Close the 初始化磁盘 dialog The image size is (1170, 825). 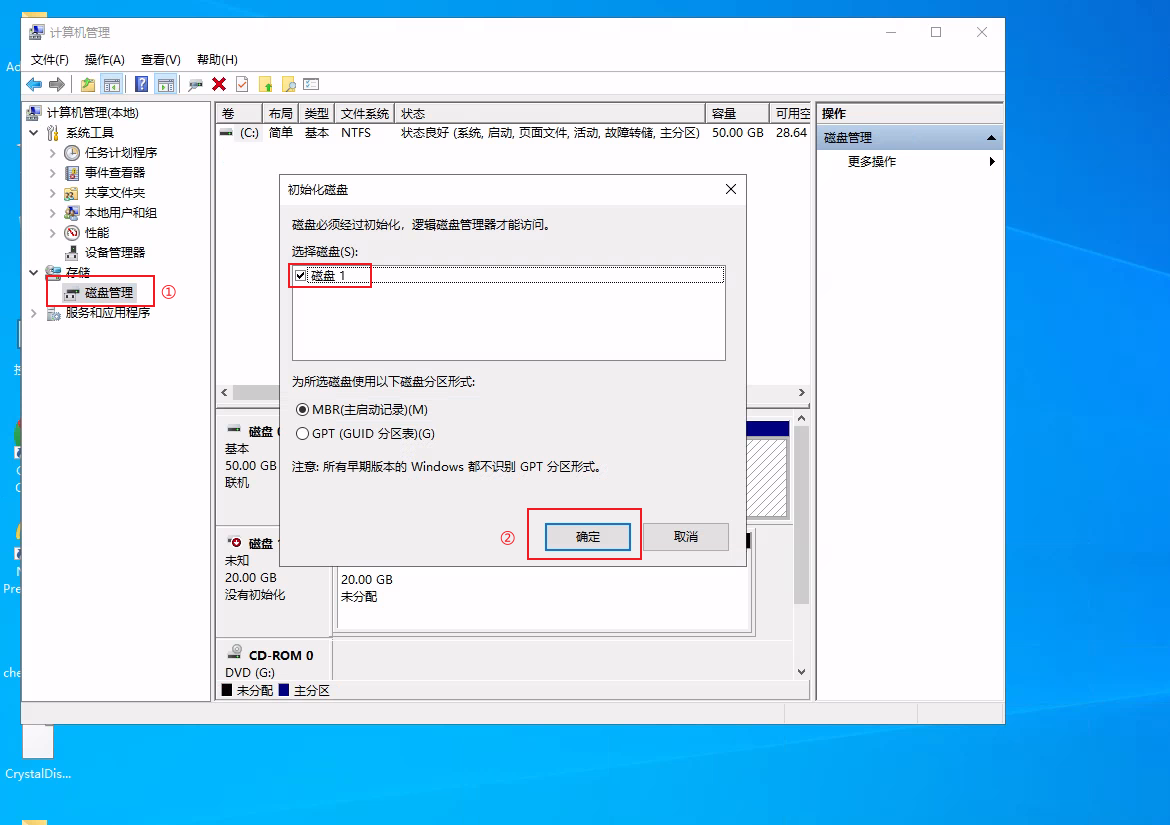731,189
